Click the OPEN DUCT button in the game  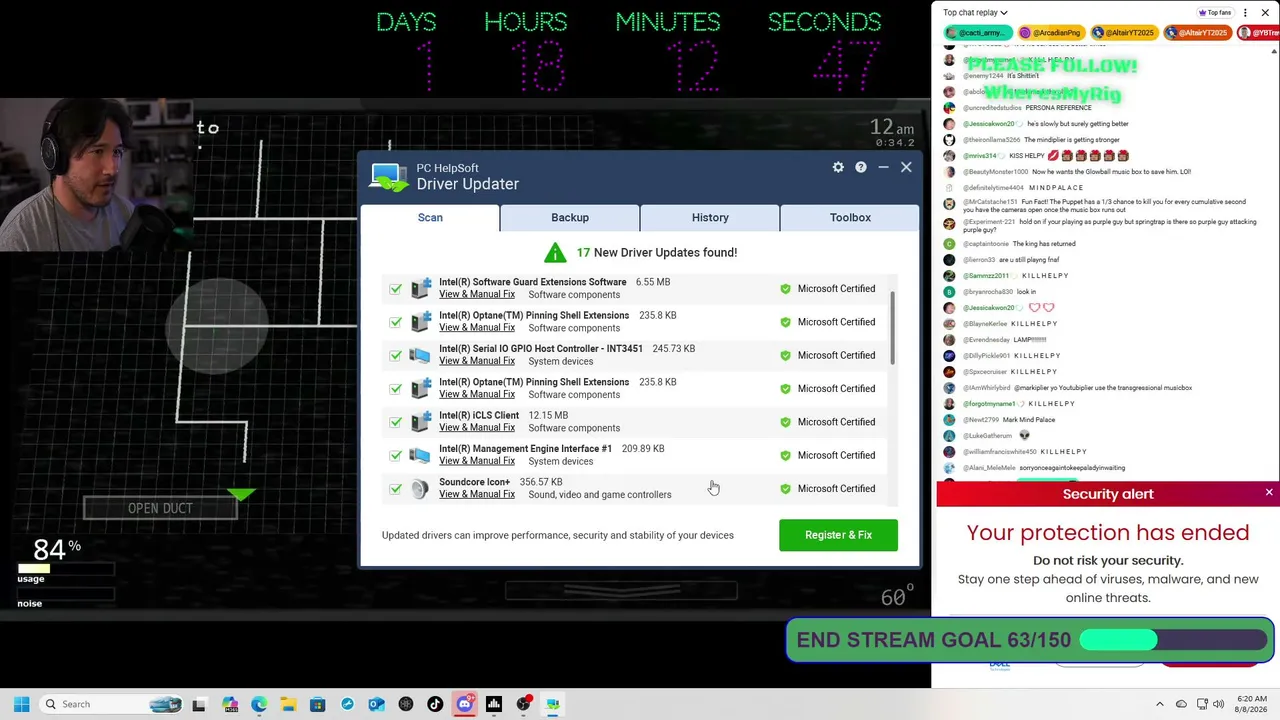tap(160, 508)
